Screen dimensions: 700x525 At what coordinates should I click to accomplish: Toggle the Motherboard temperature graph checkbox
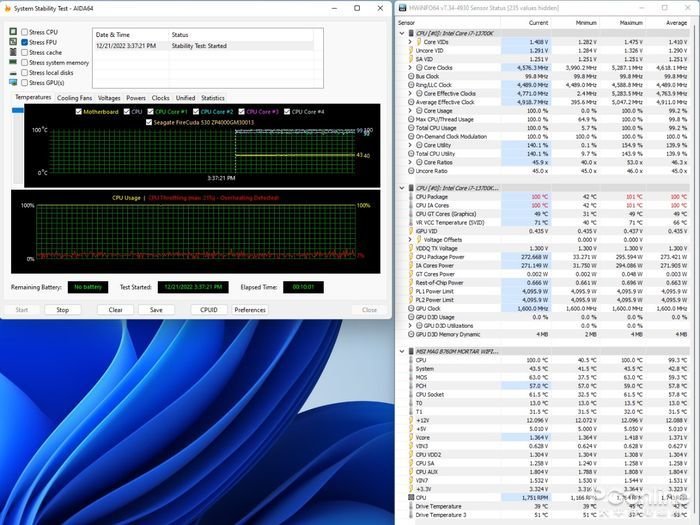[78, 111]
